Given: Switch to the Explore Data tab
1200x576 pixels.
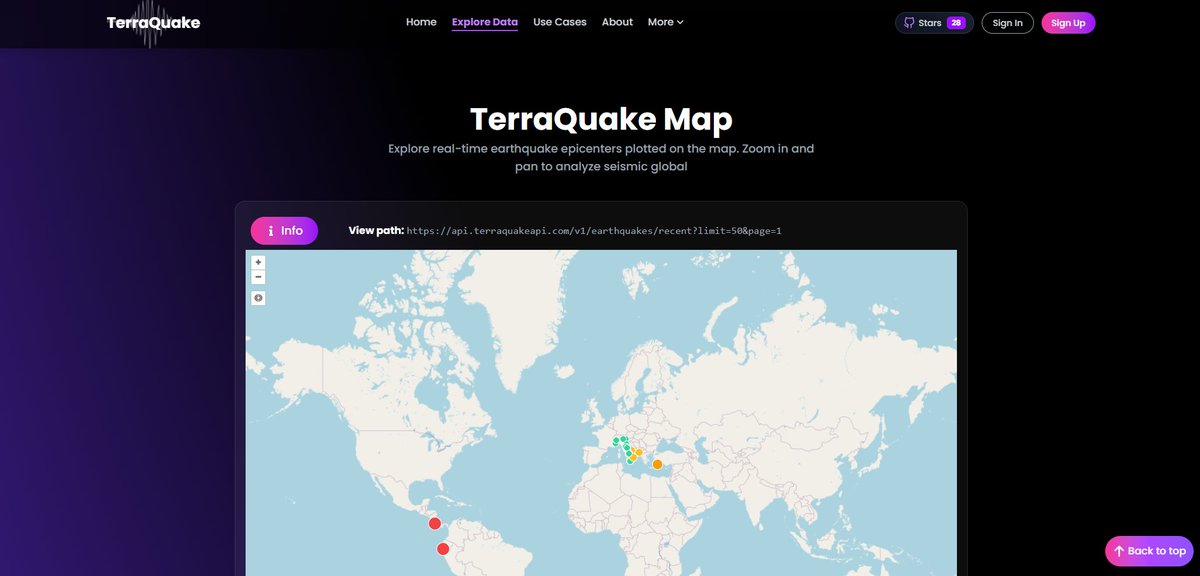Looking at the screenshot, I should [x=484, y=21].
